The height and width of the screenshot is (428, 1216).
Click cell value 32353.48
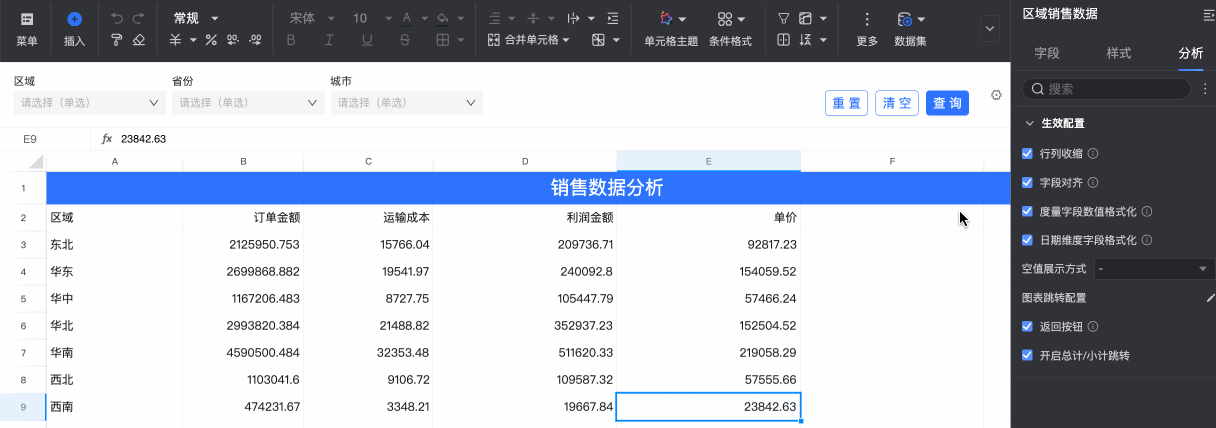368,352
